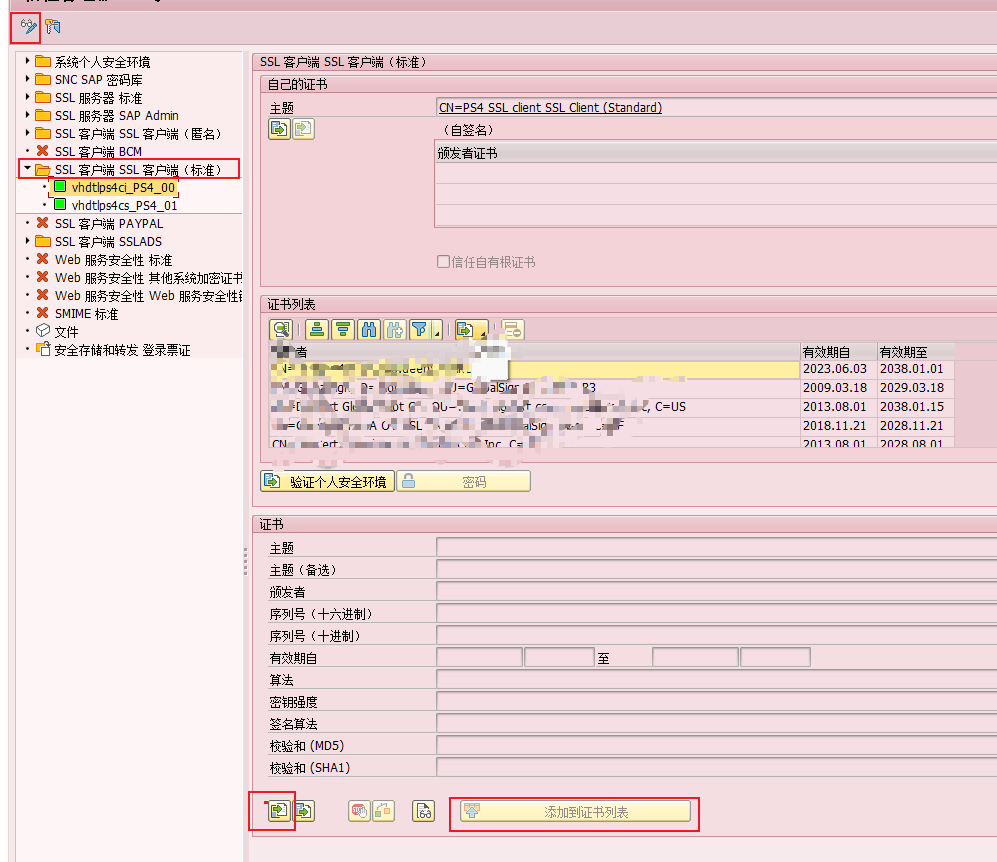Open the filter dropdown arrow

coord(437,331)
